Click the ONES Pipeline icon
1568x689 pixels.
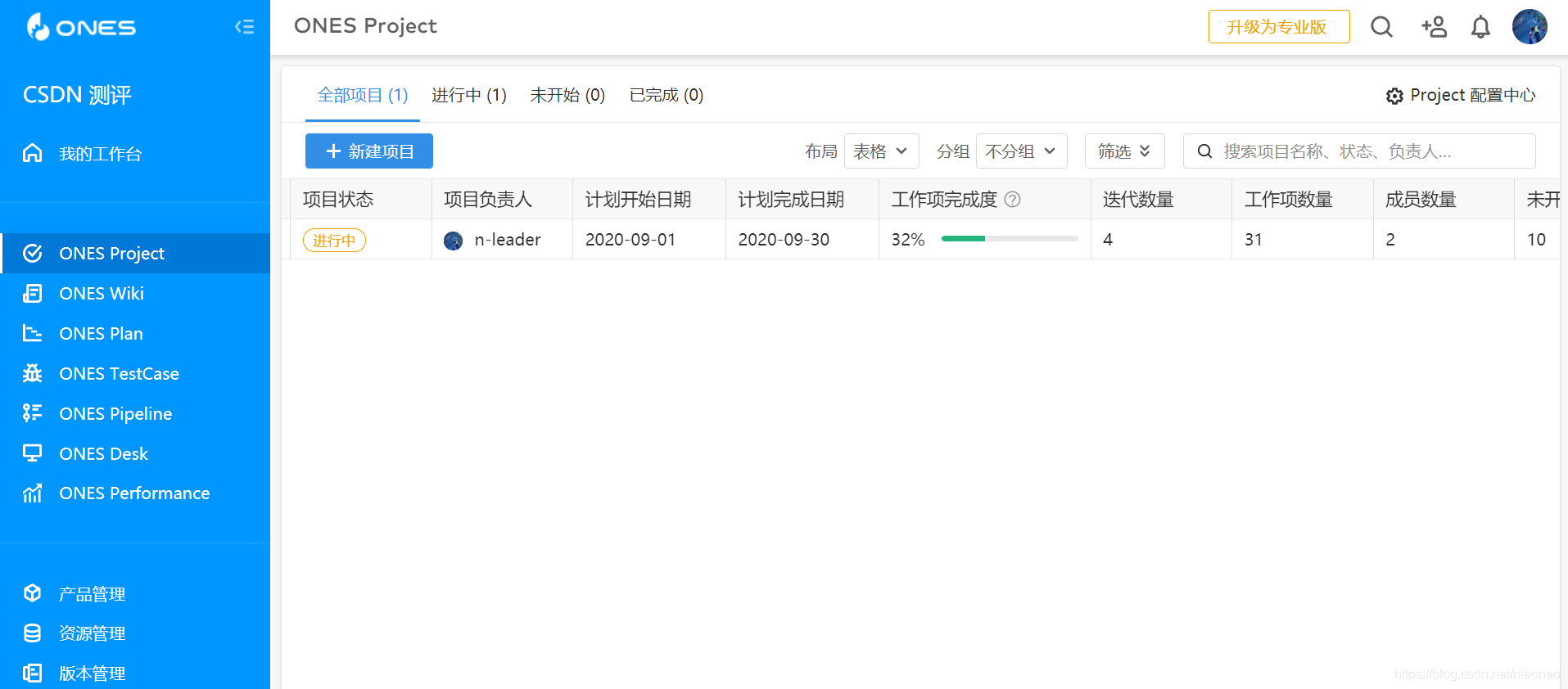coord(32,413)
